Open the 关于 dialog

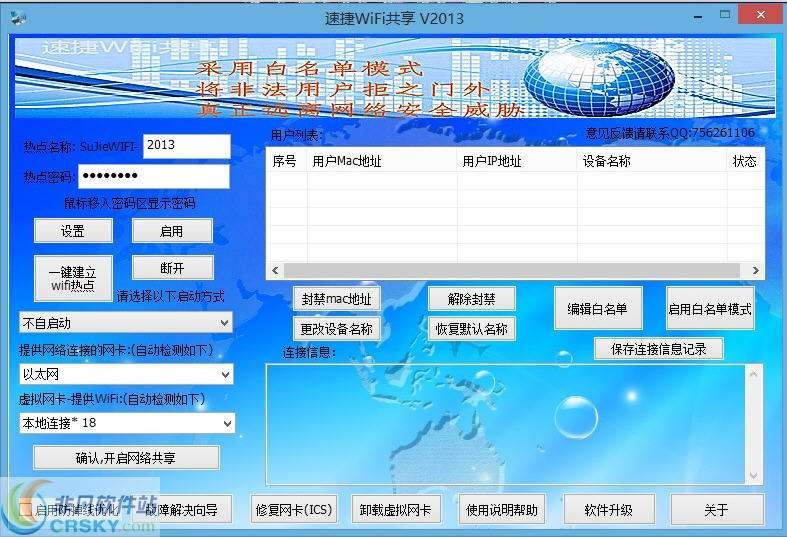(716, 510)
